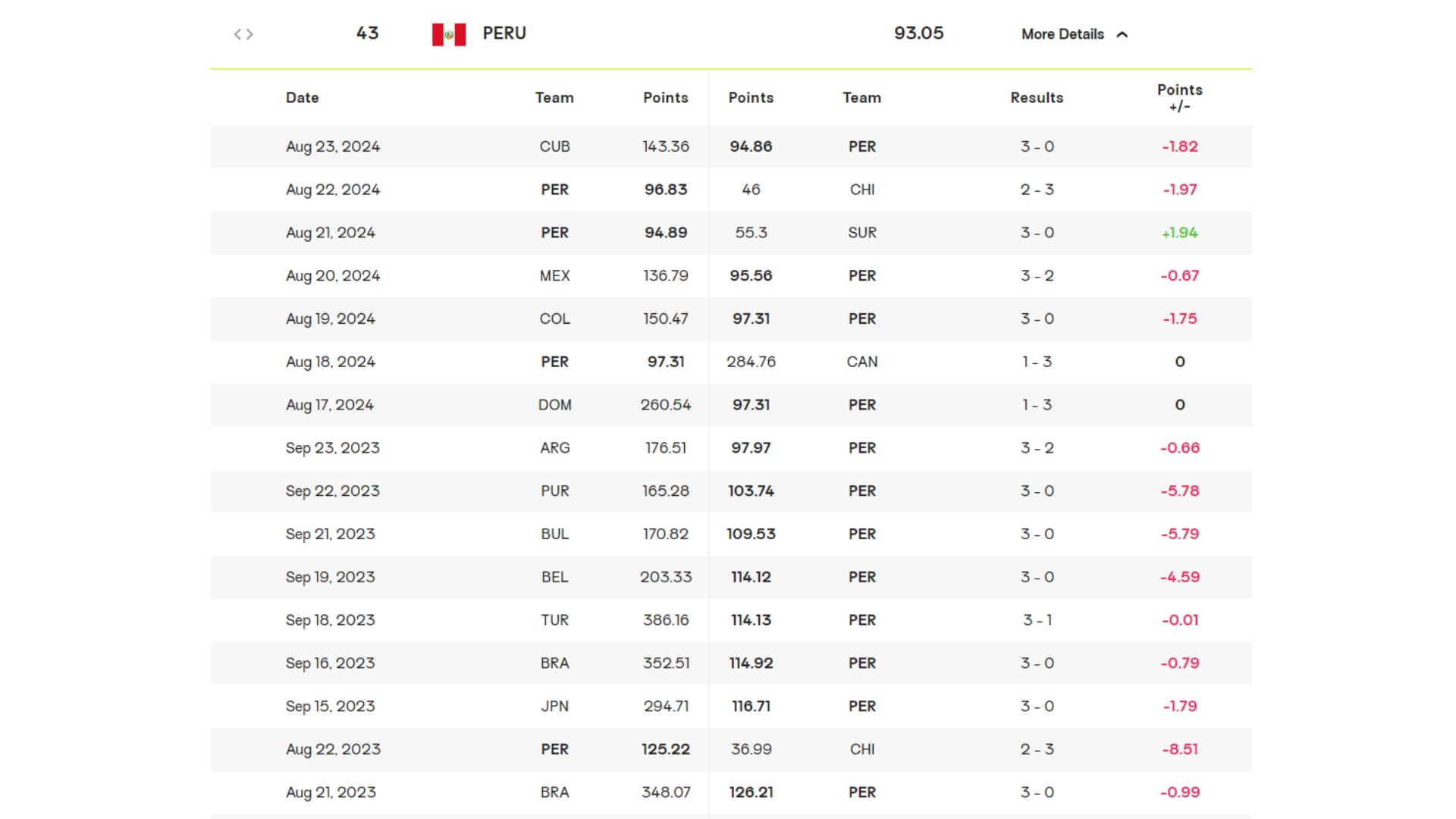Click the DOM team cell

click(x=554, y=406)
